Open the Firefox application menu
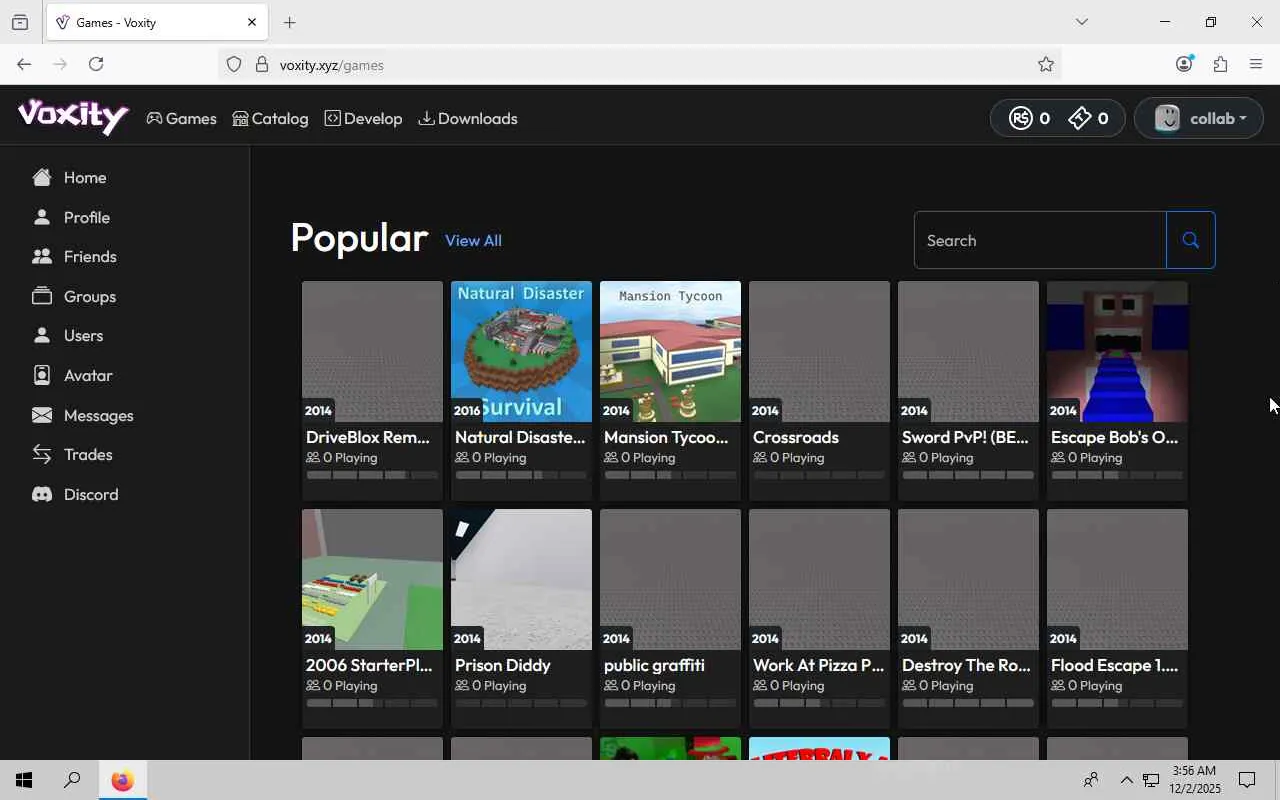The height and width of the screenshot is (800, 1280). [1256, 64]
